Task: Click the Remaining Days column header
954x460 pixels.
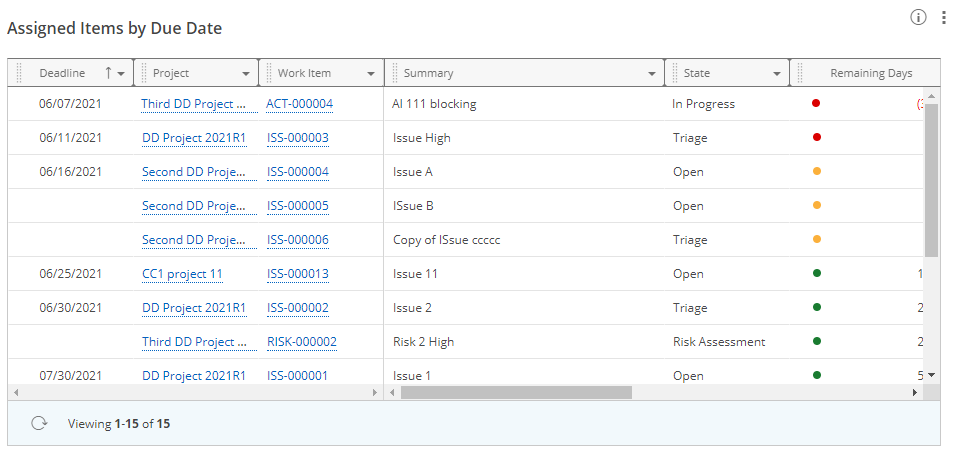Action: coord(870,73)
